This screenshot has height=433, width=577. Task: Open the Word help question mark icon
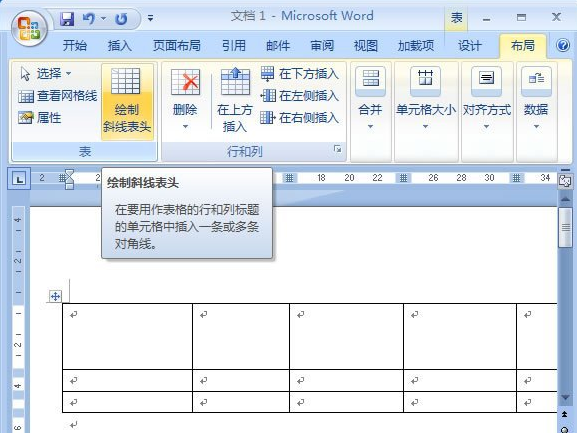[563, 45]
